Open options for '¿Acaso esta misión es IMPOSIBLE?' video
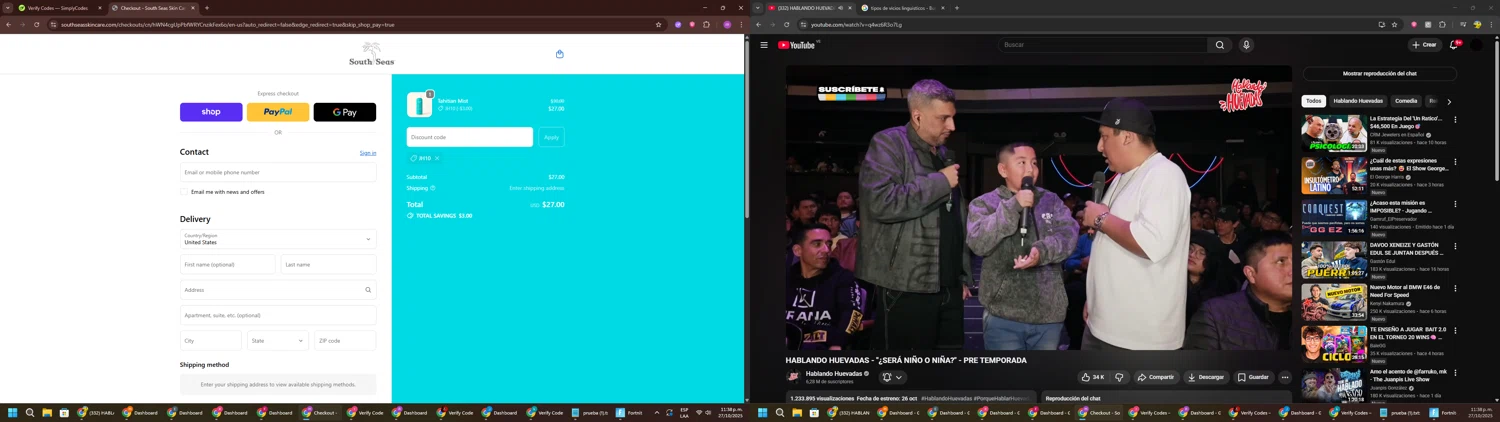The image size is (1500, 422). click(1455, 204)
